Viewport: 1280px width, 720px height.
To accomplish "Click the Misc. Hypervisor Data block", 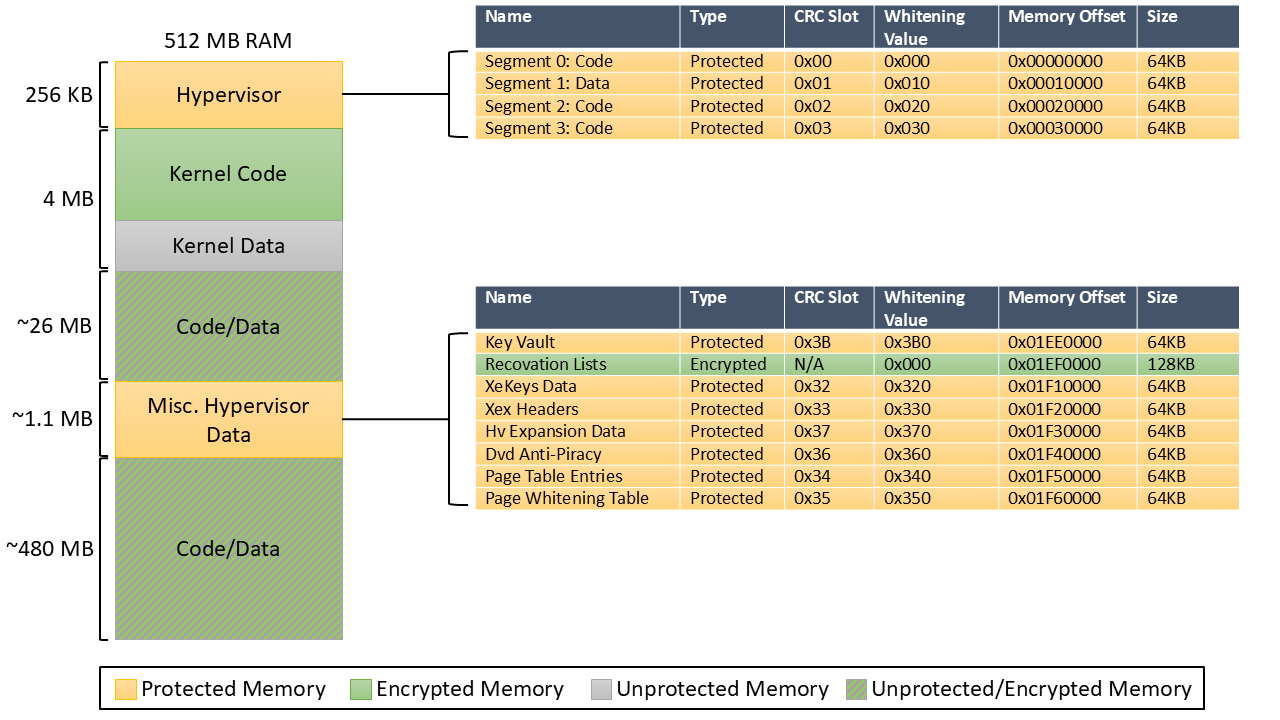I will pos(228,420).
